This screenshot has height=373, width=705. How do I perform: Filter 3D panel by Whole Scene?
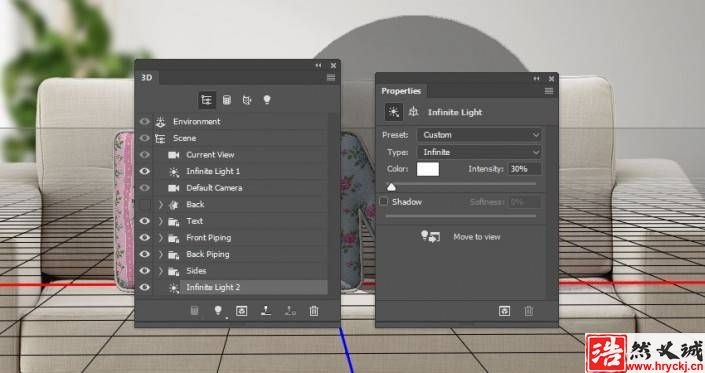tap(207, 100)
